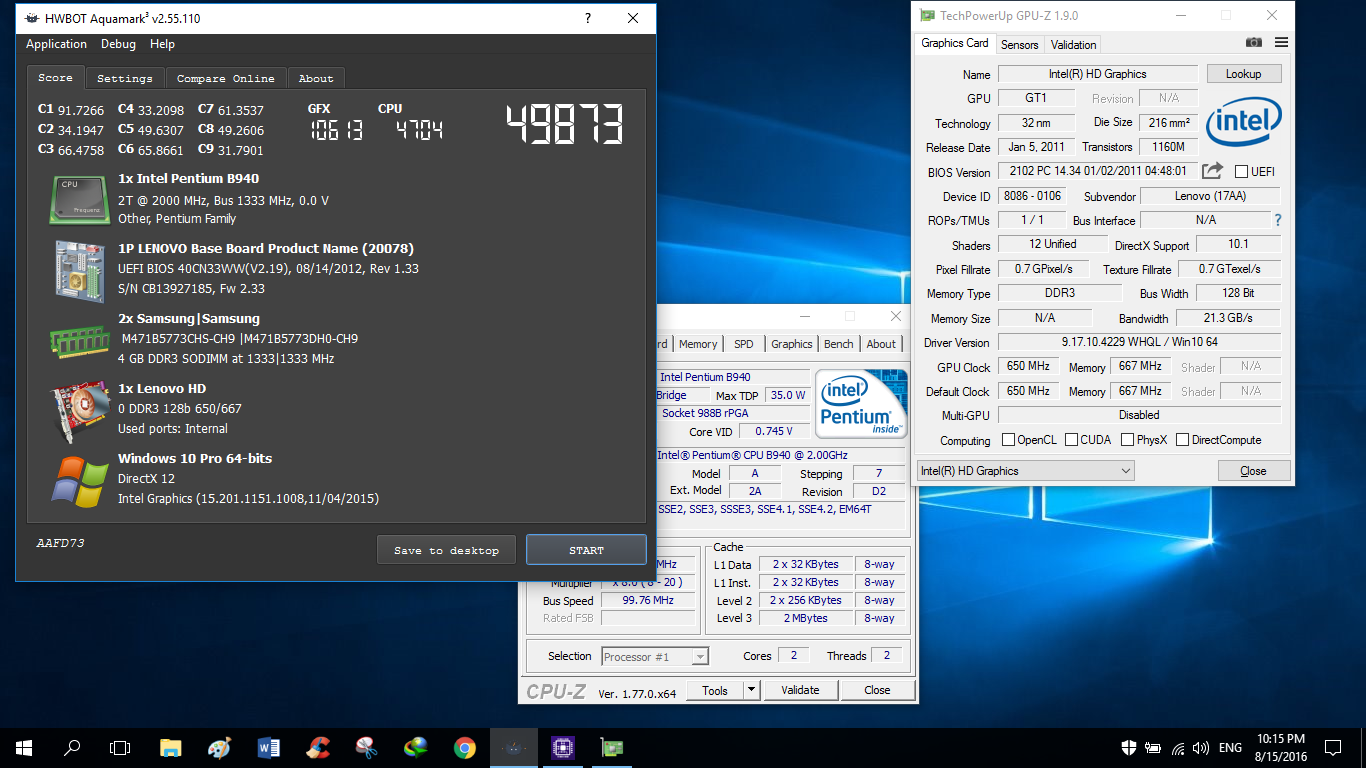The image size is (1366, 768).
Task: Open the SPD tab in CPU-Z
Action: (744, 344)
